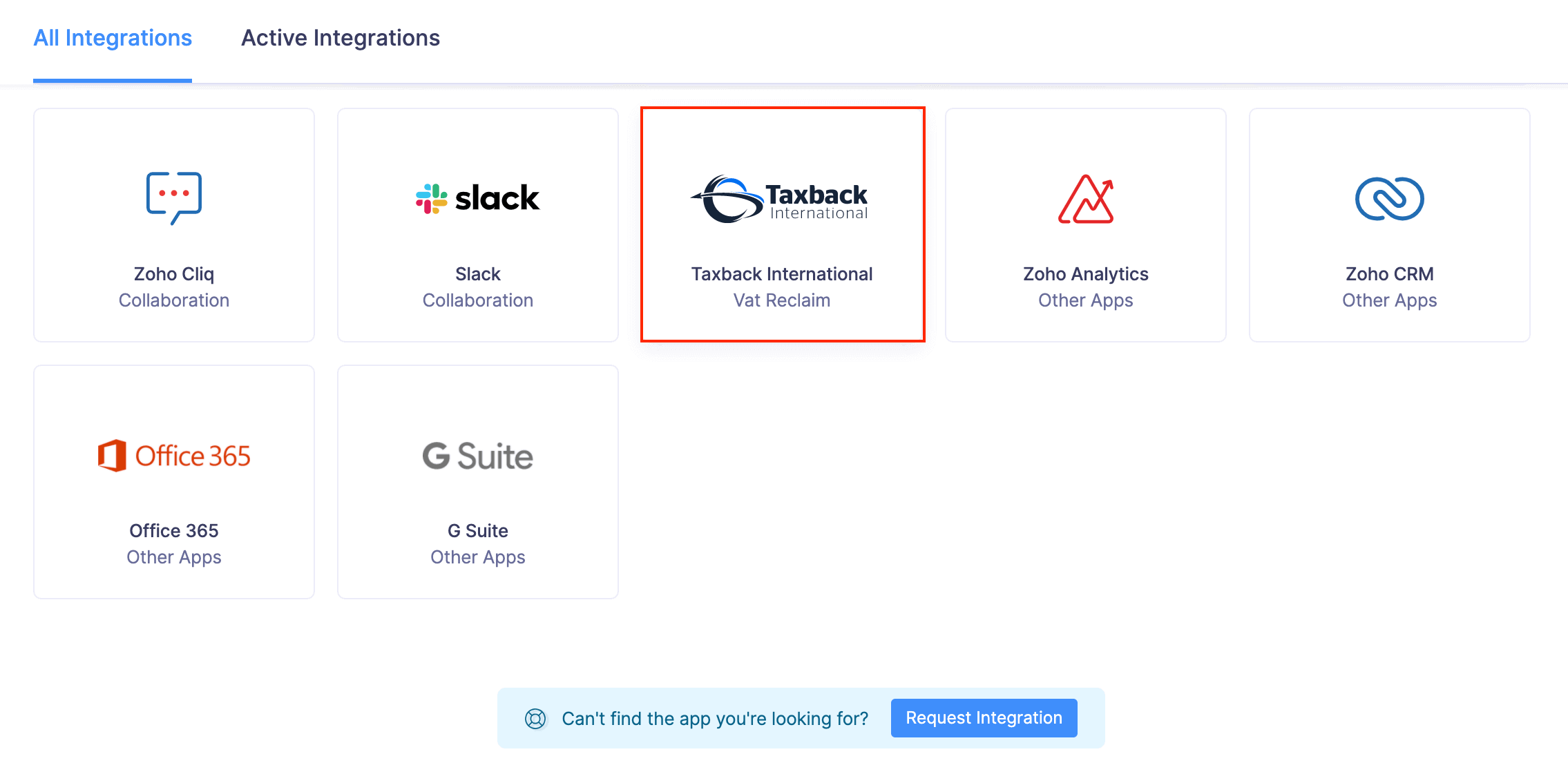Select the G Suite name label
Image resolution: width=1568 pixels, height=783 pixels.
coord(478,531)
